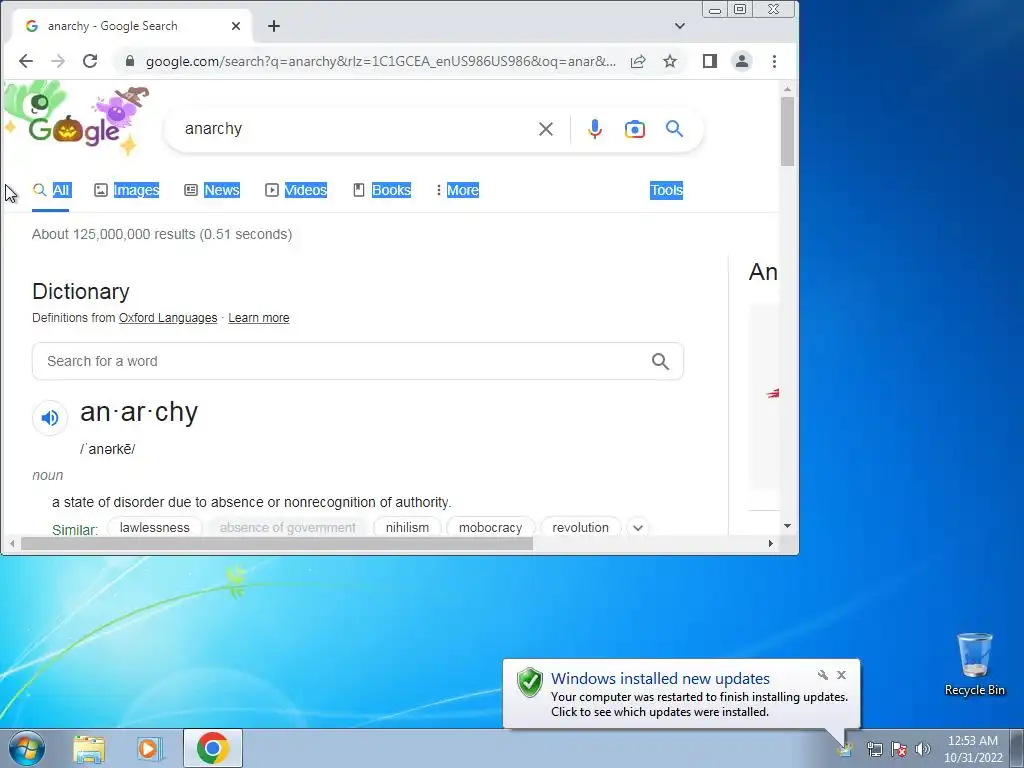Click the scroll left arrow

pyautogui.click(x=12, y=543)
